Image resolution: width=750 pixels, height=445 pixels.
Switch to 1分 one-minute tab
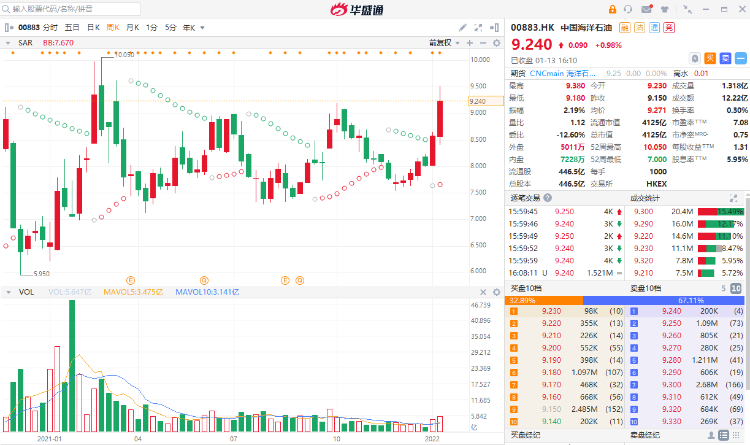(x=152, y=28)
